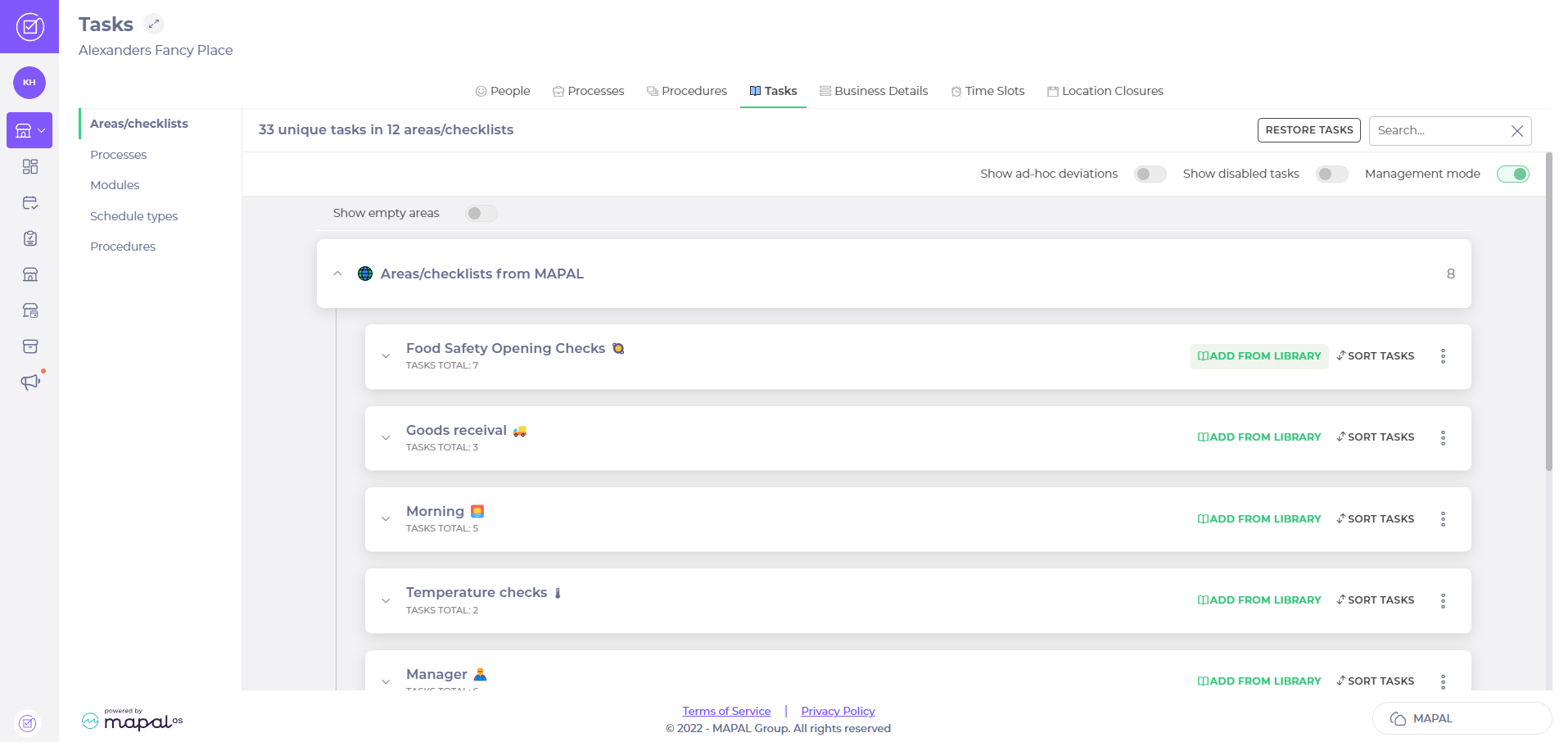Image resolution: width=1568 pixels, height=742 pixels.
Task: Select Areas/checklists in left menu
Action: 139,124
